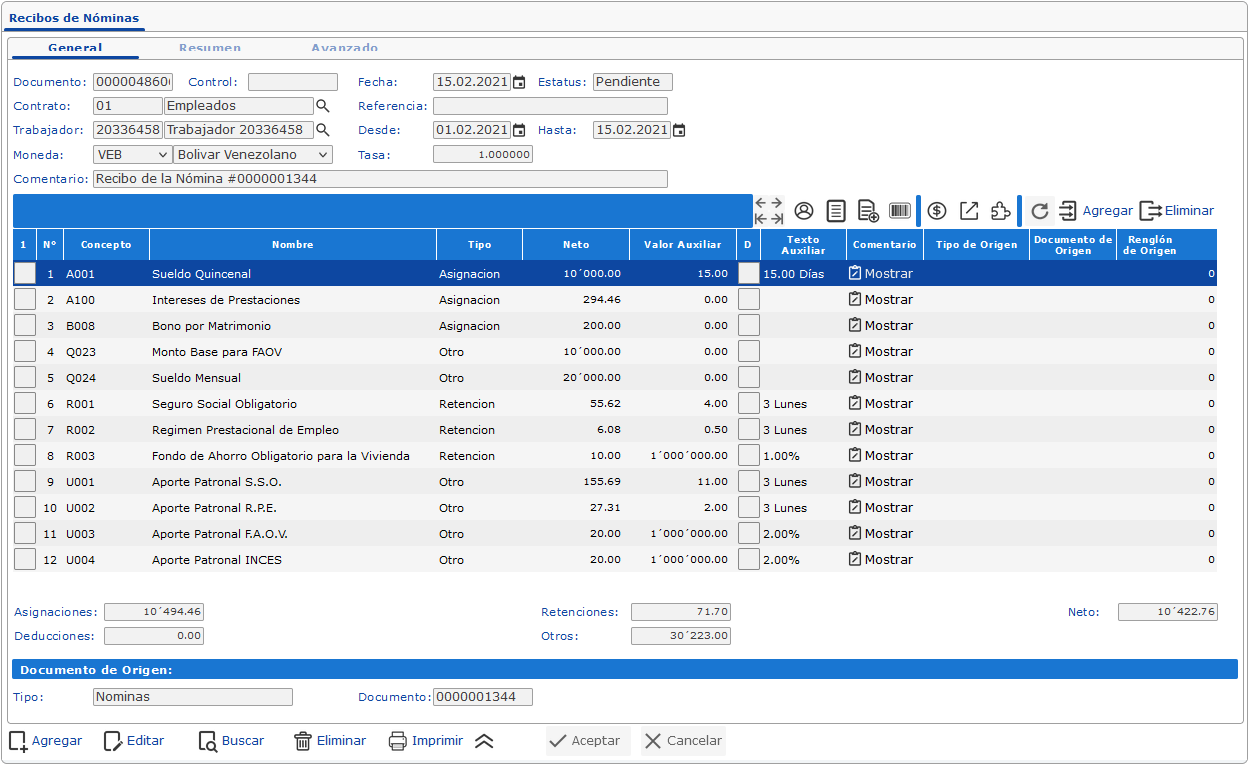Open the calendar picker next to Fecha
This screenshot has width=1249, height=765.
(519, 83)
